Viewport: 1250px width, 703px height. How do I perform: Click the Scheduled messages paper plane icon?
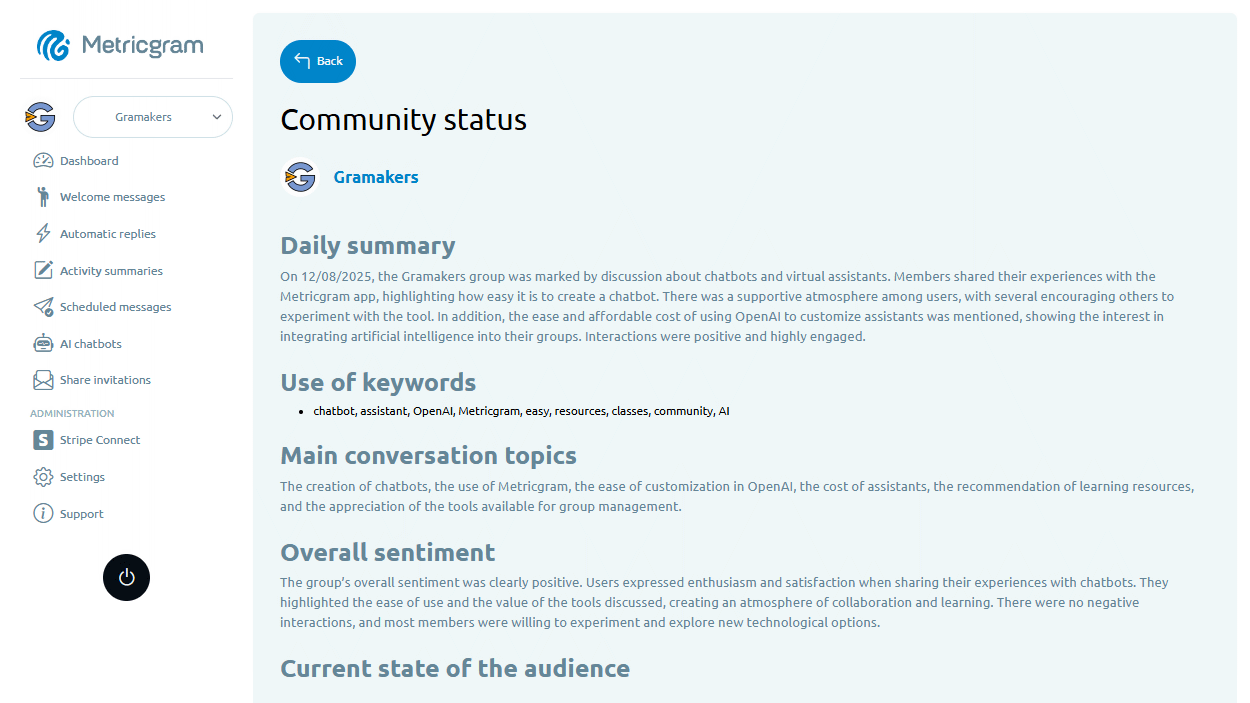coord(43,307)
